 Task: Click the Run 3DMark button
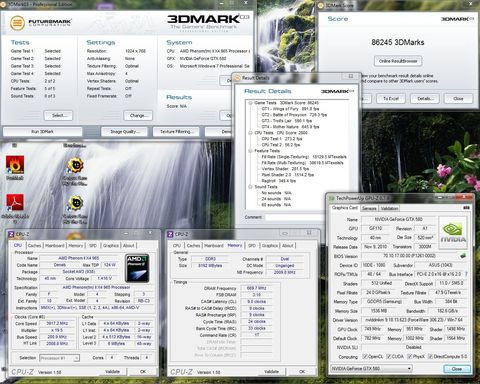43,132
